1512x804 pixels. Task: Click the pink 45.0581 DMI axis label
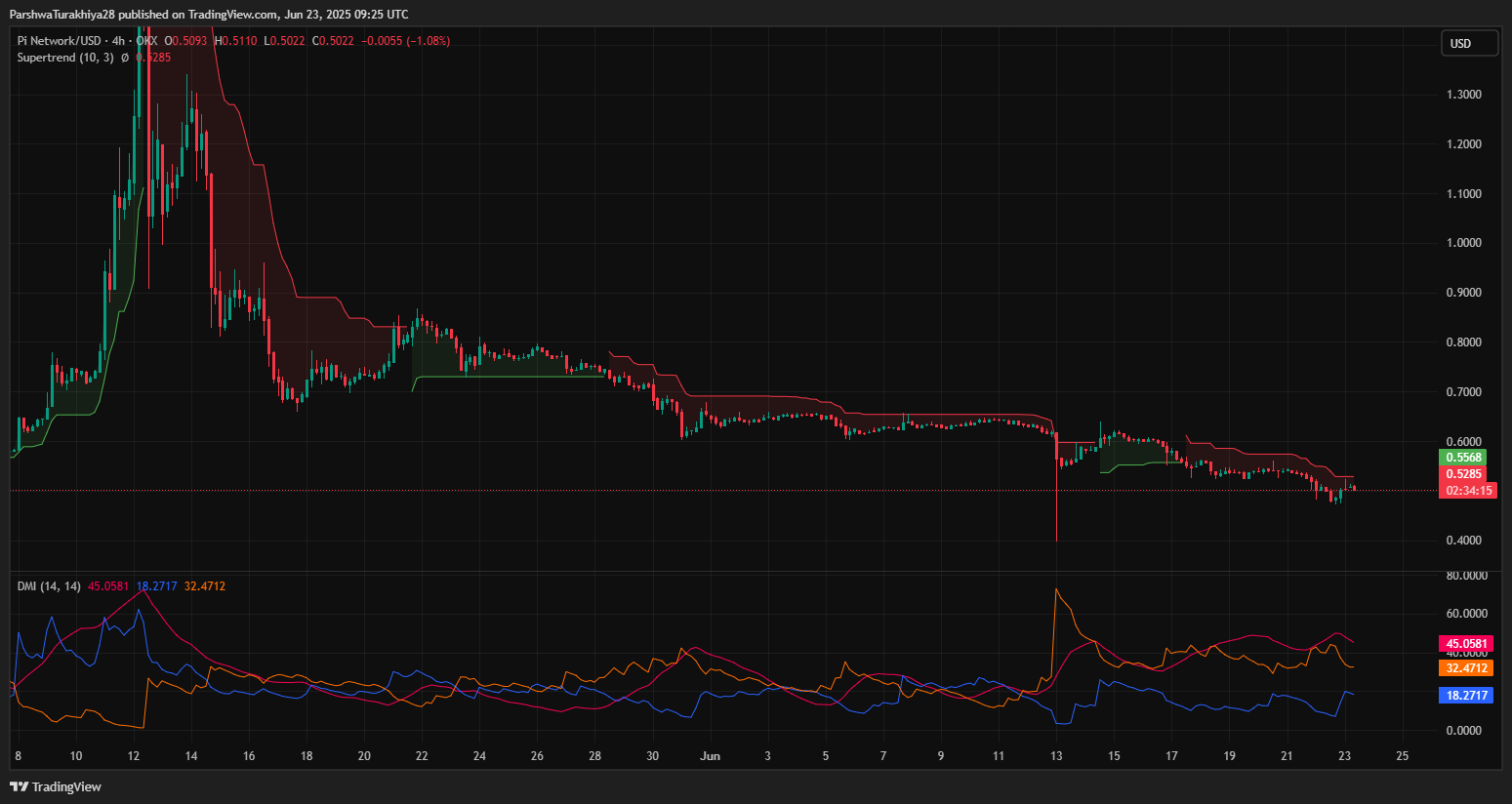1465,644
